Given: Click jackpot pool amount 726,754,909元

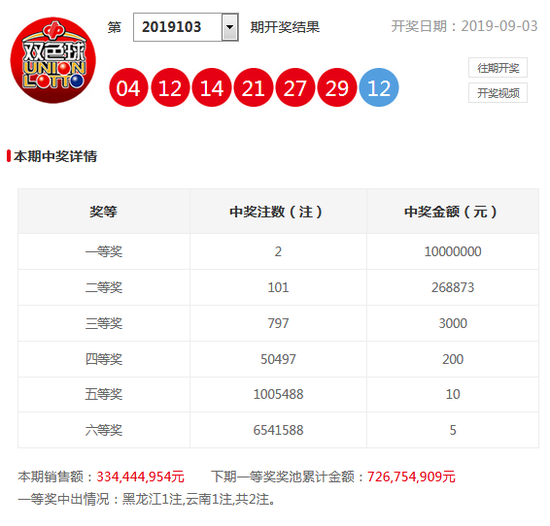Looking at the screenshot, I should click(x=411, y=477).
